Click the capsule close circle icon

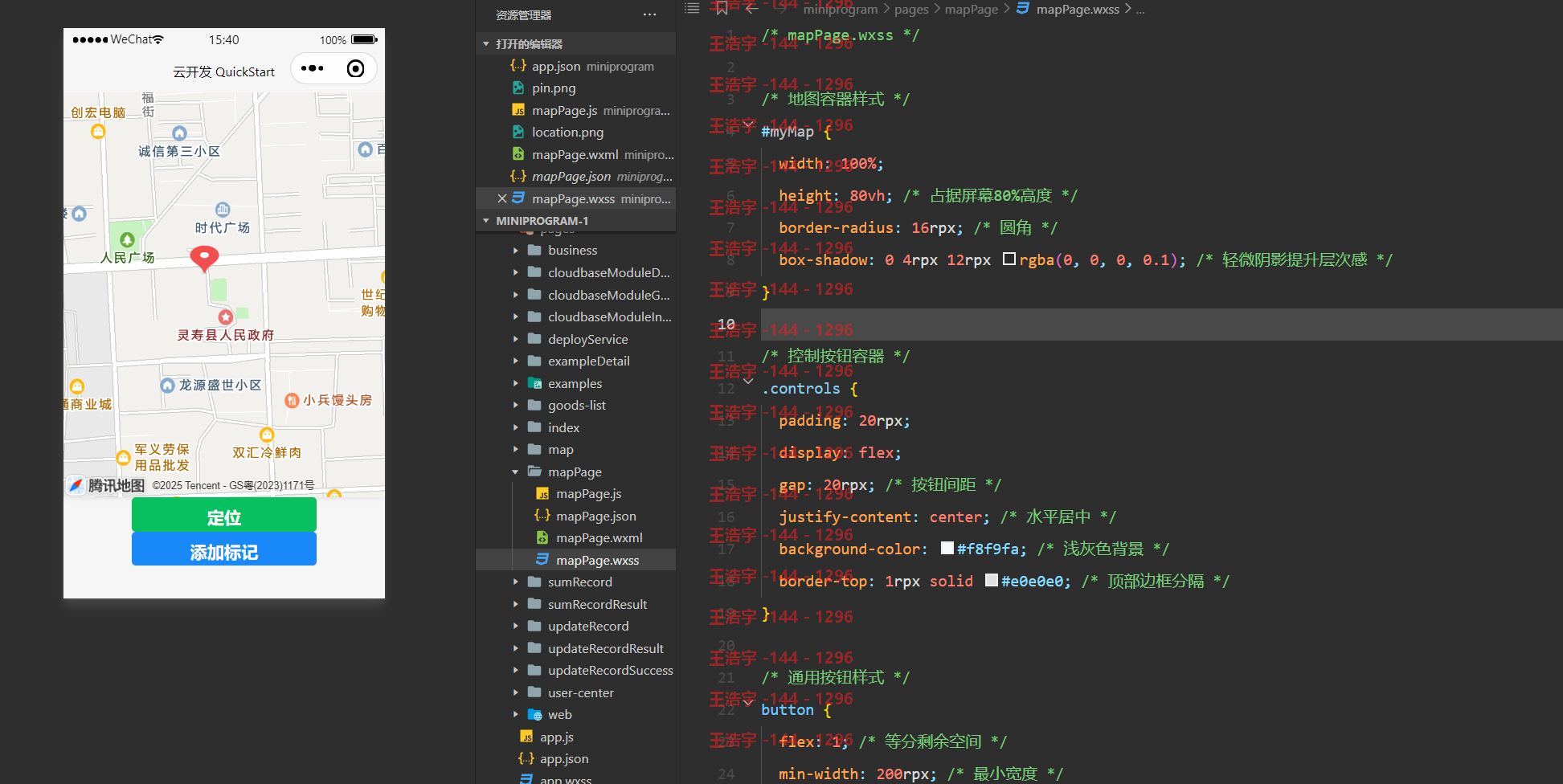355,69
